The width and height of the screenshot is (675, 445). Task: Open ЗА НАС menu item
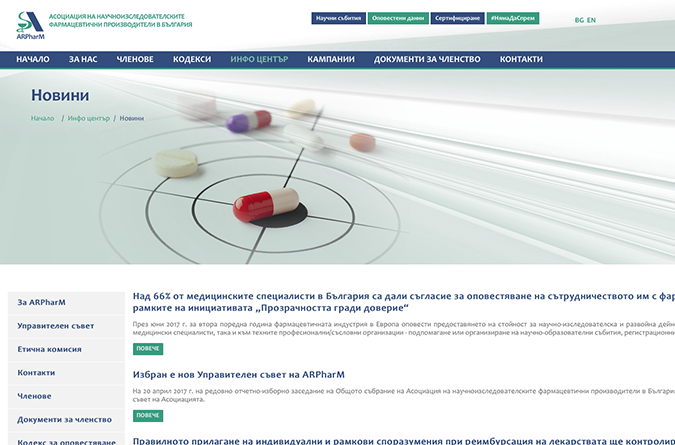click(83, 59)
